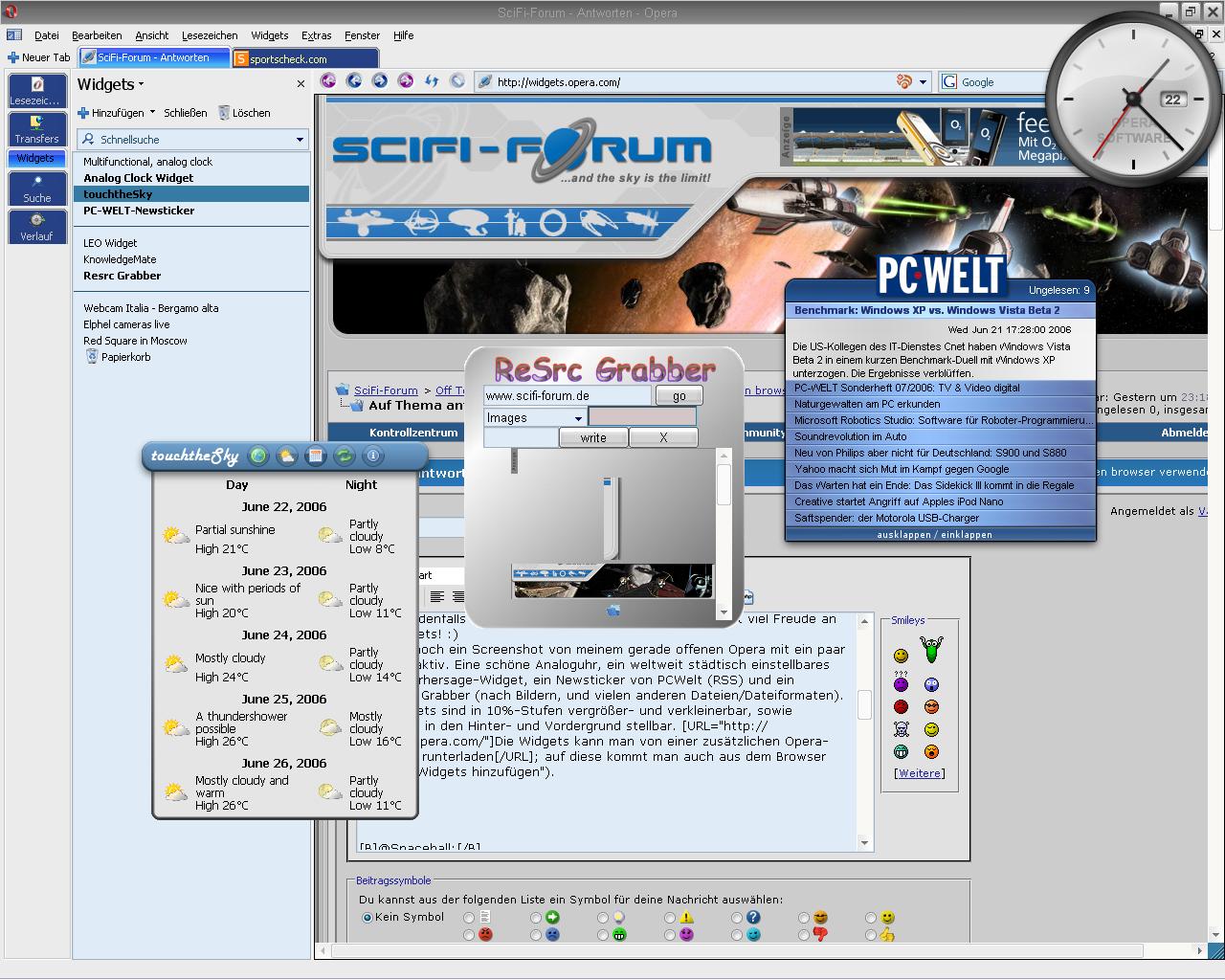Switch to the sportscheck.com tab

[287, 58]
